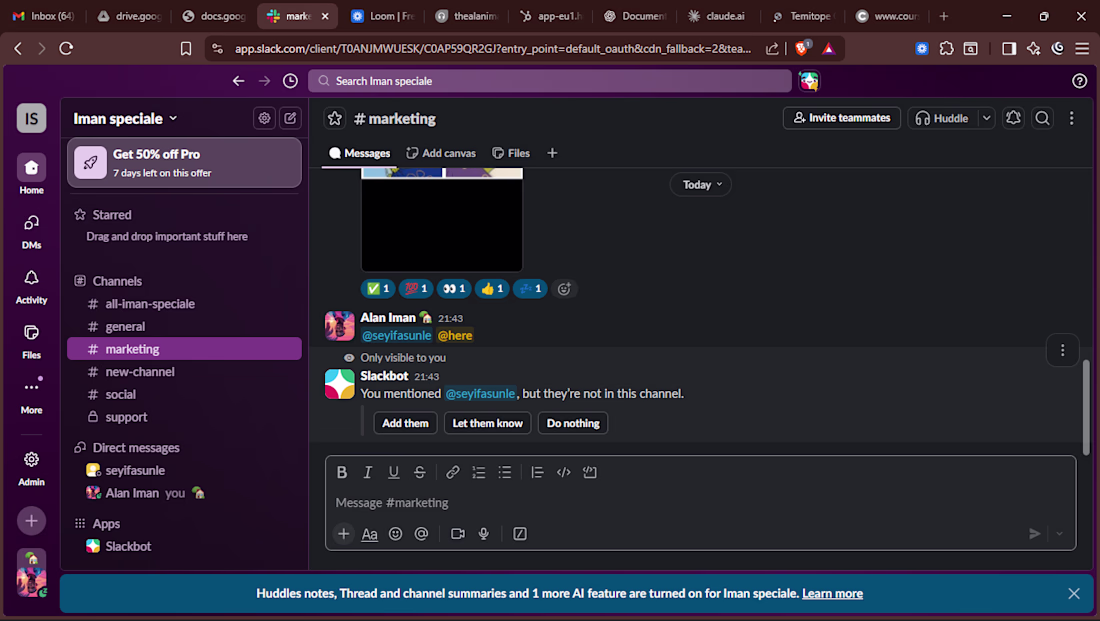
Task: Go to Home in the Slack sidebar
Action: coord(32,174)
